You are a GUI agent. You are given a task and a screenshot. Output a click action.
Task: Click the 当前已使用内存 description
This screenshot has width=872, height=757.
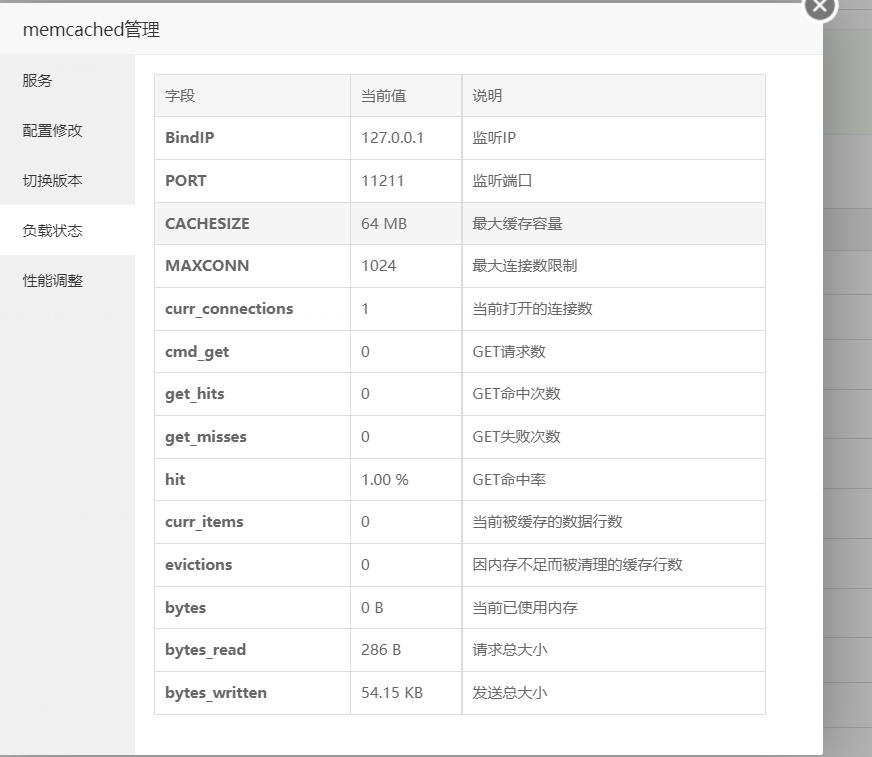[524, 607]
